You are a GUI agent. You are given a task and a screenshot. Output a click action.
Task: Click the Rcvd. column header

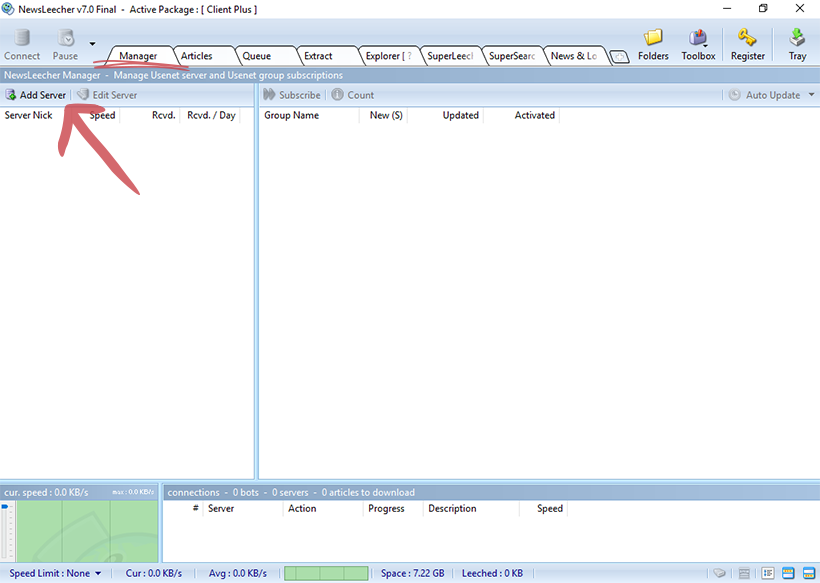point(164,116)
